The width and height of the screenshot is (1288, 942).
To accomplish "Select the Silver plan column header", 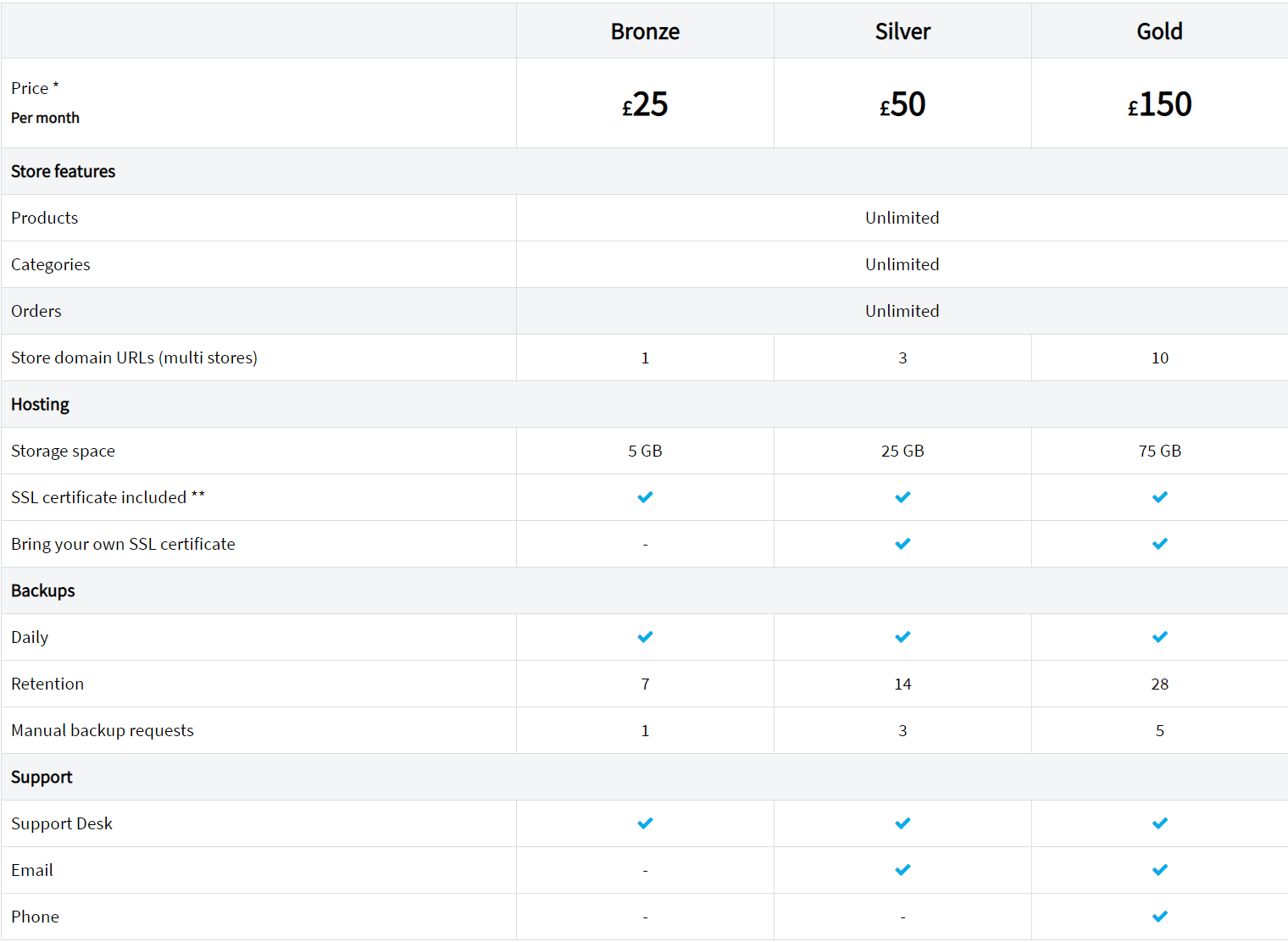I will [902, 31].
